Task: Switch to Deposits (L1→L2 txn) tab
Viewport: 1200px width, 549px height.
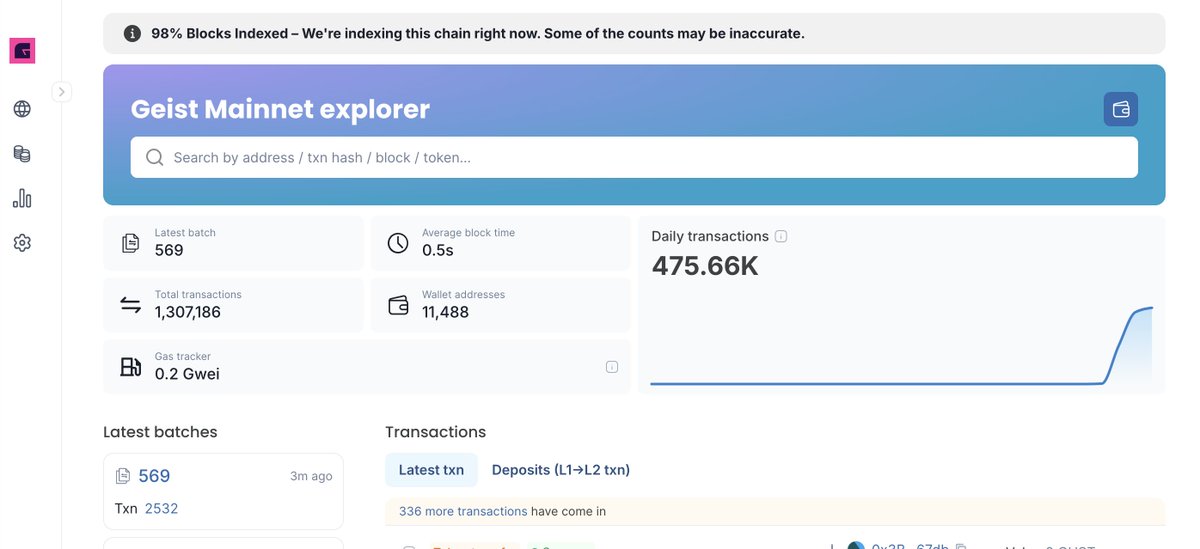Action: (x=561, y=470)
